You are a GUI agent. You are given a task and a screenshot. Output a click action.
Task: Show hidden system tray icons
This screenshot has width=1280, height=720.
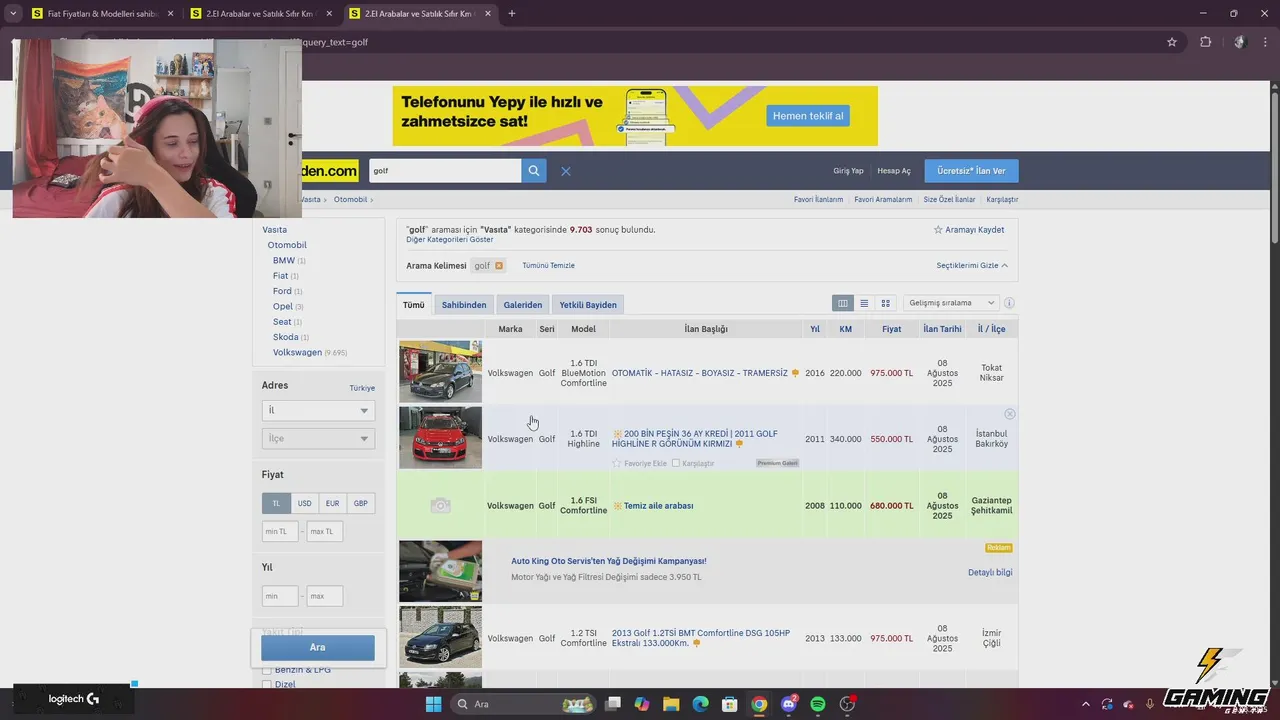point(1084,704)
